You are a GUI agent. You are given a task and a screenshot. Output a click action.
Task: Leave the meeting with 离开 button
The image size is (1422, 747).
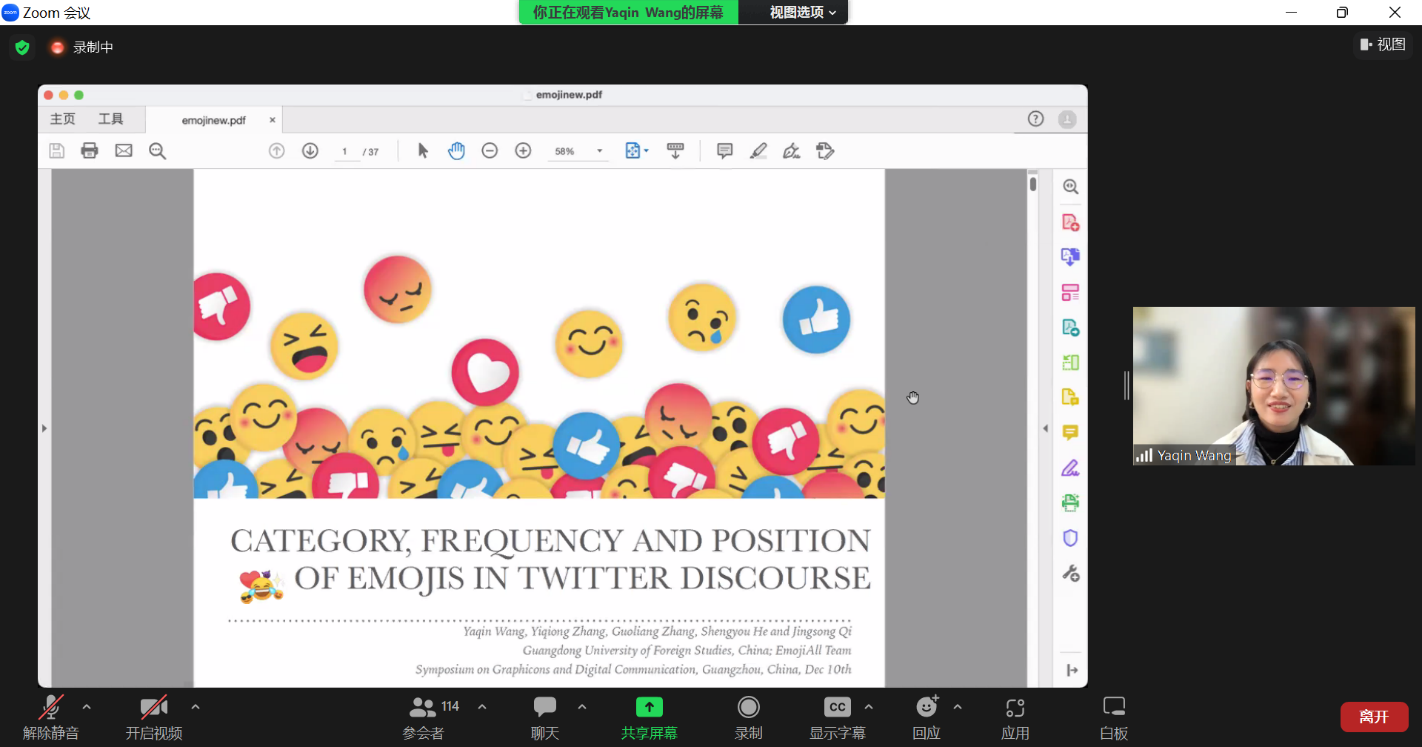point(1374,717)
